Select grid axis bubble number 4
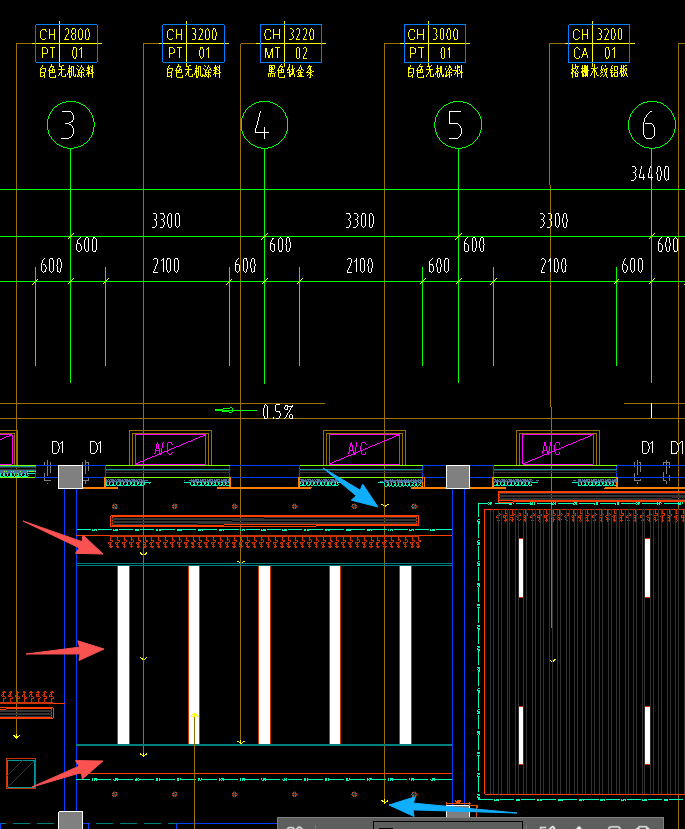The width and height of the screenshot is (685, 829). (x=264, y=125)
